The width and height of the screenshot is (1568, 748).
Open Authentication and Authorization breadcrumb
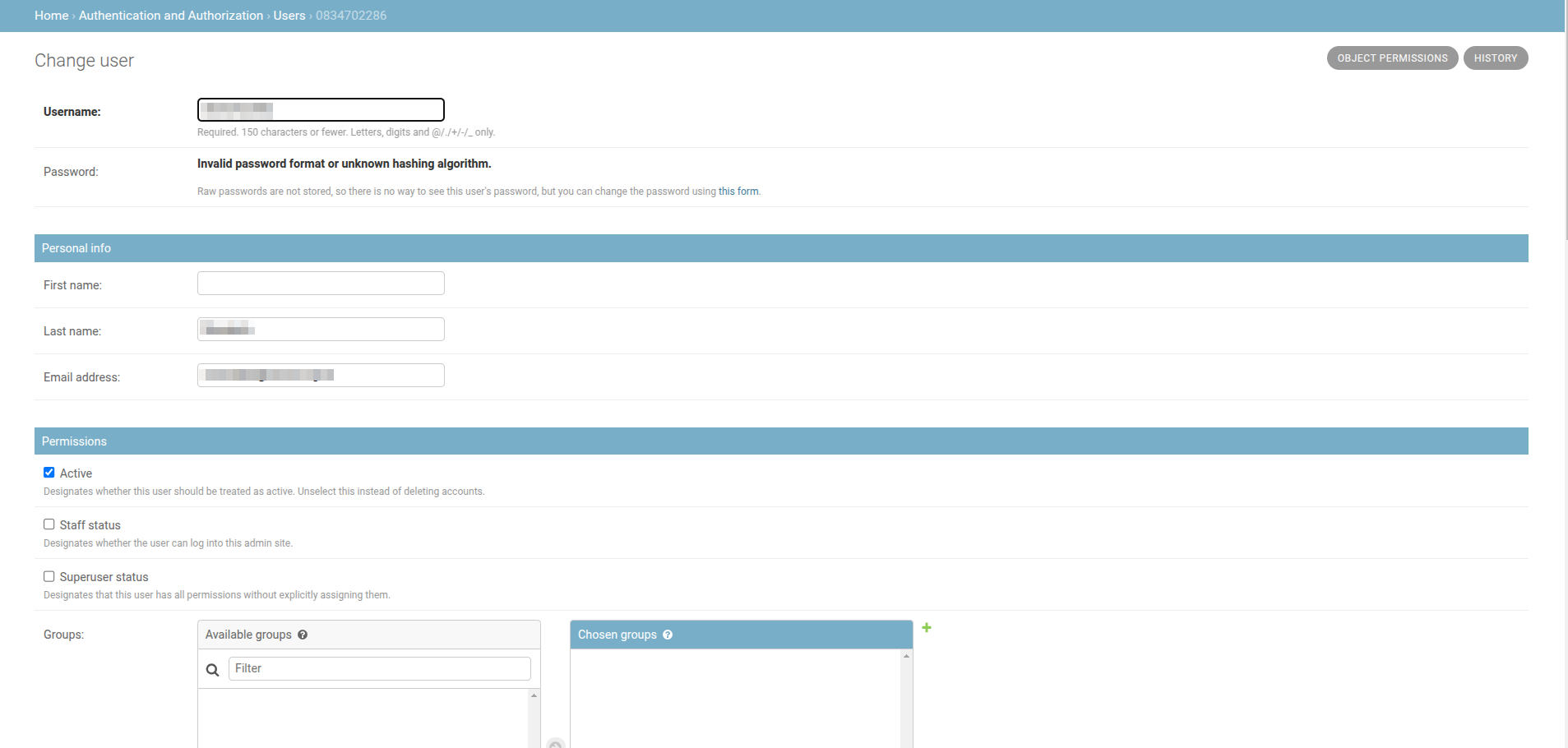171,16
